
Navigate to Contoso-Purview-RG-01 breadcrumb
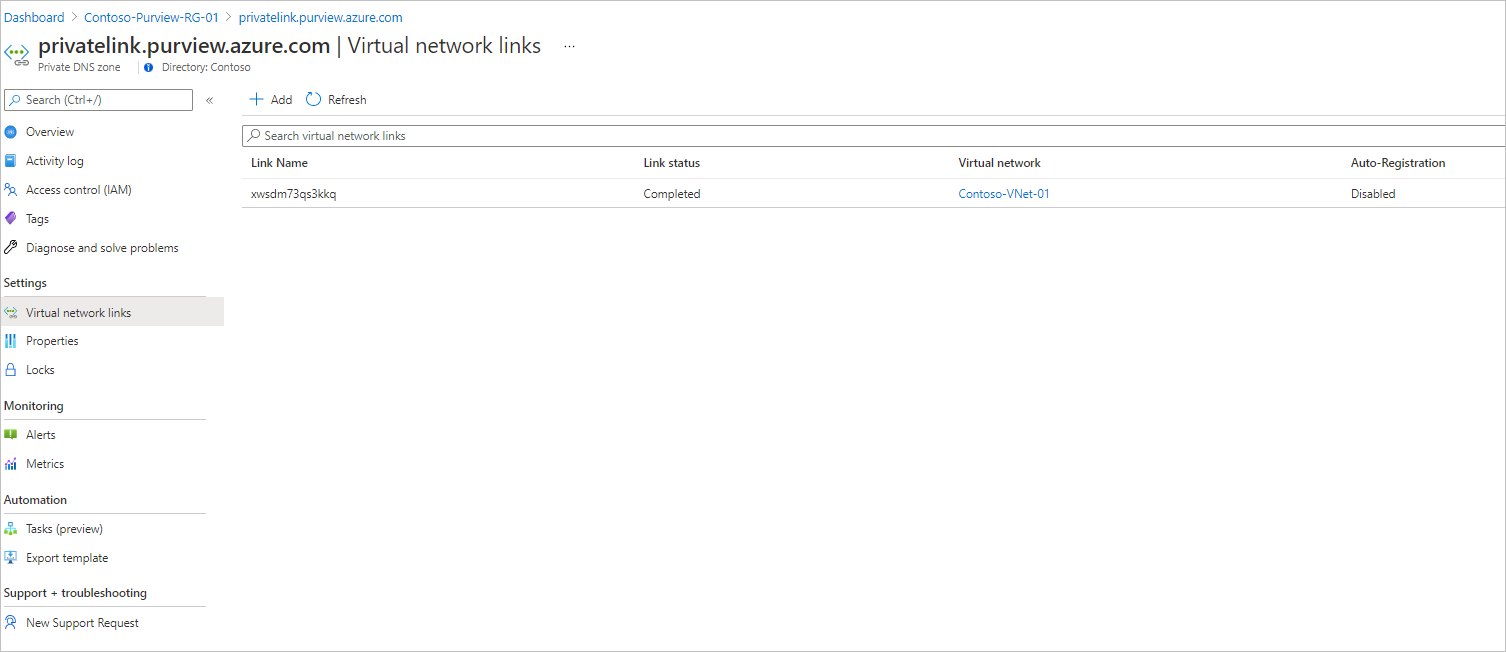[151, 18]
